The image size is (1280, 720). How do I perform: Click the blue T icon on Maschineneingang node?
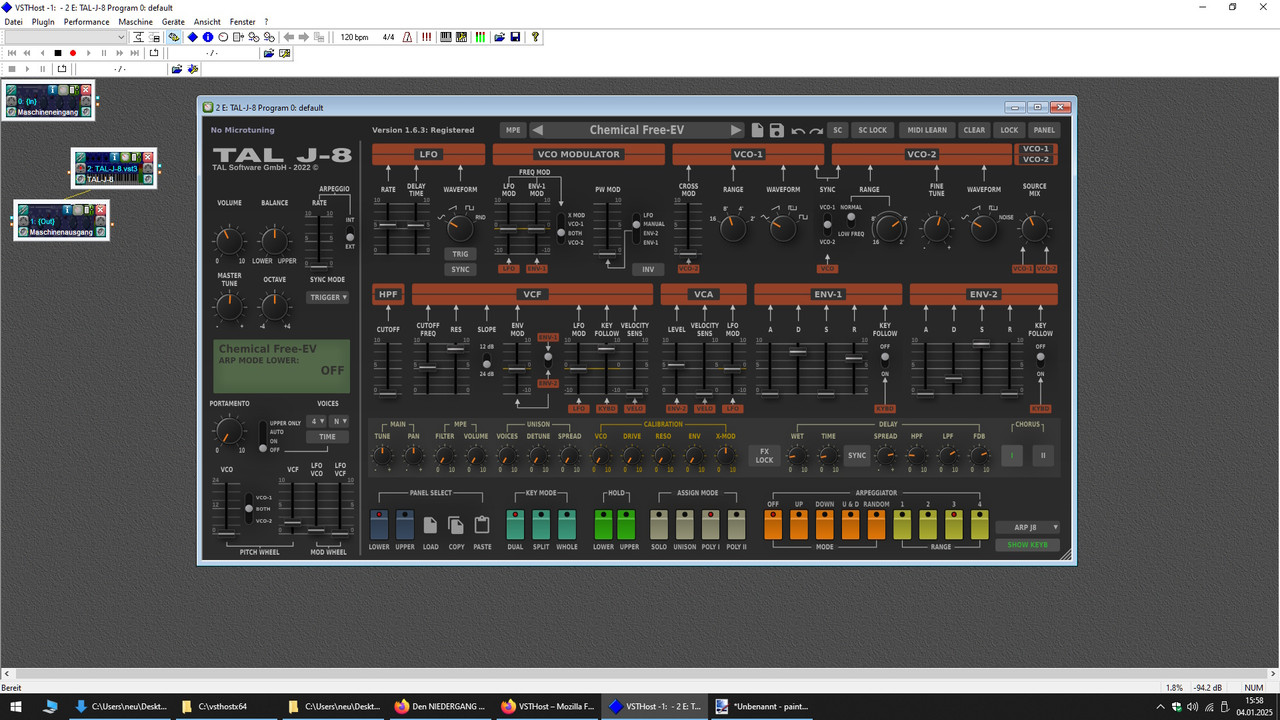(53, 90)
